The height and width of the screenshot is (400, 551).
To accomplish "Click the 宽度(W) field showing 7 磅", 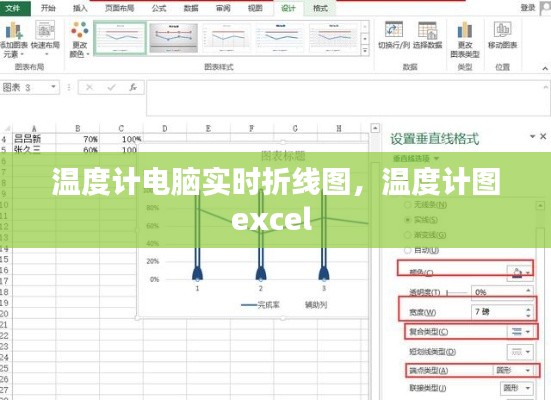I will [x=497, y=311].
